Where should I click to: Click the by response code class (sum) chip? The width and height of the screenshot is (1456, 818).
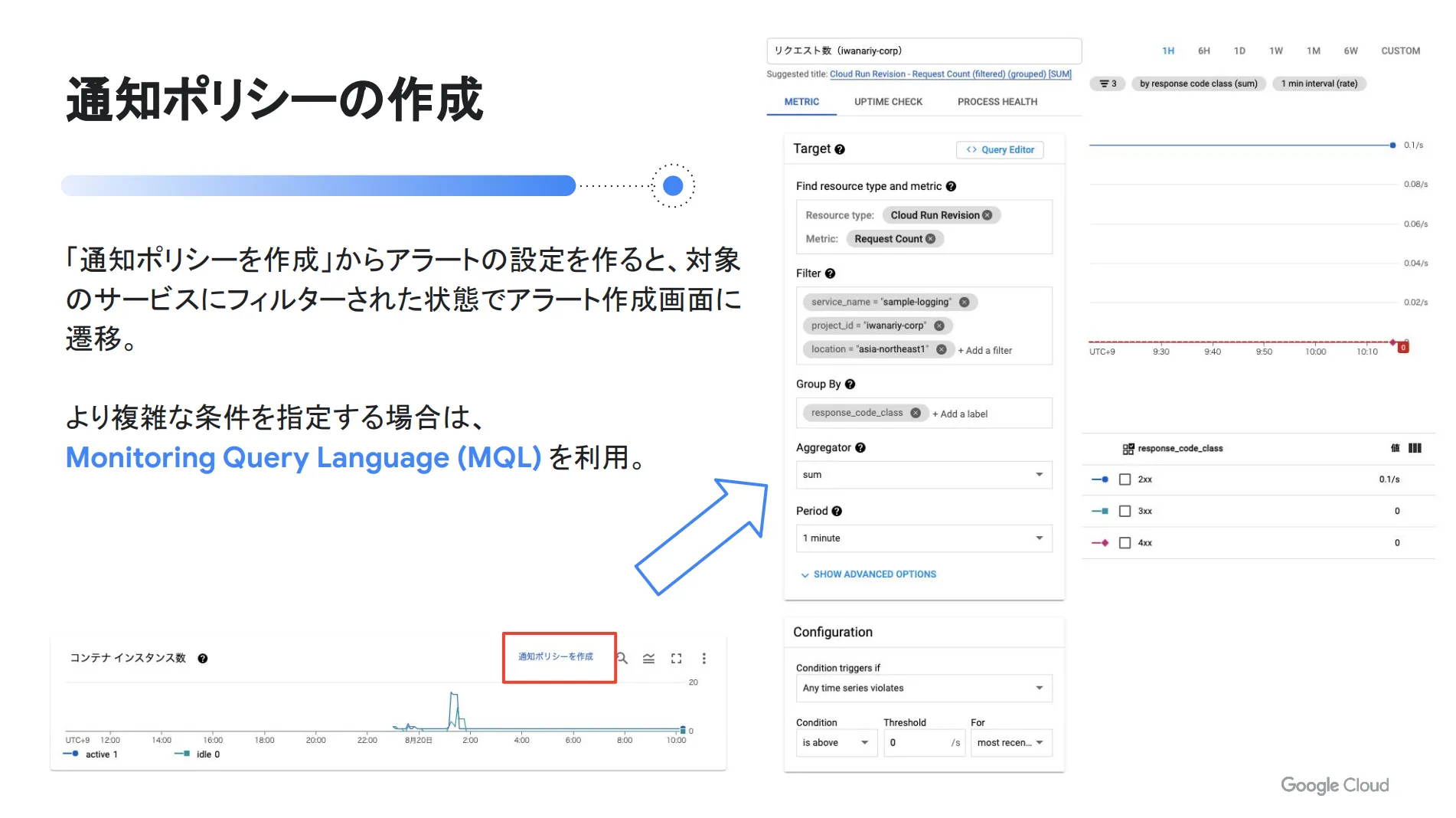1199,83
